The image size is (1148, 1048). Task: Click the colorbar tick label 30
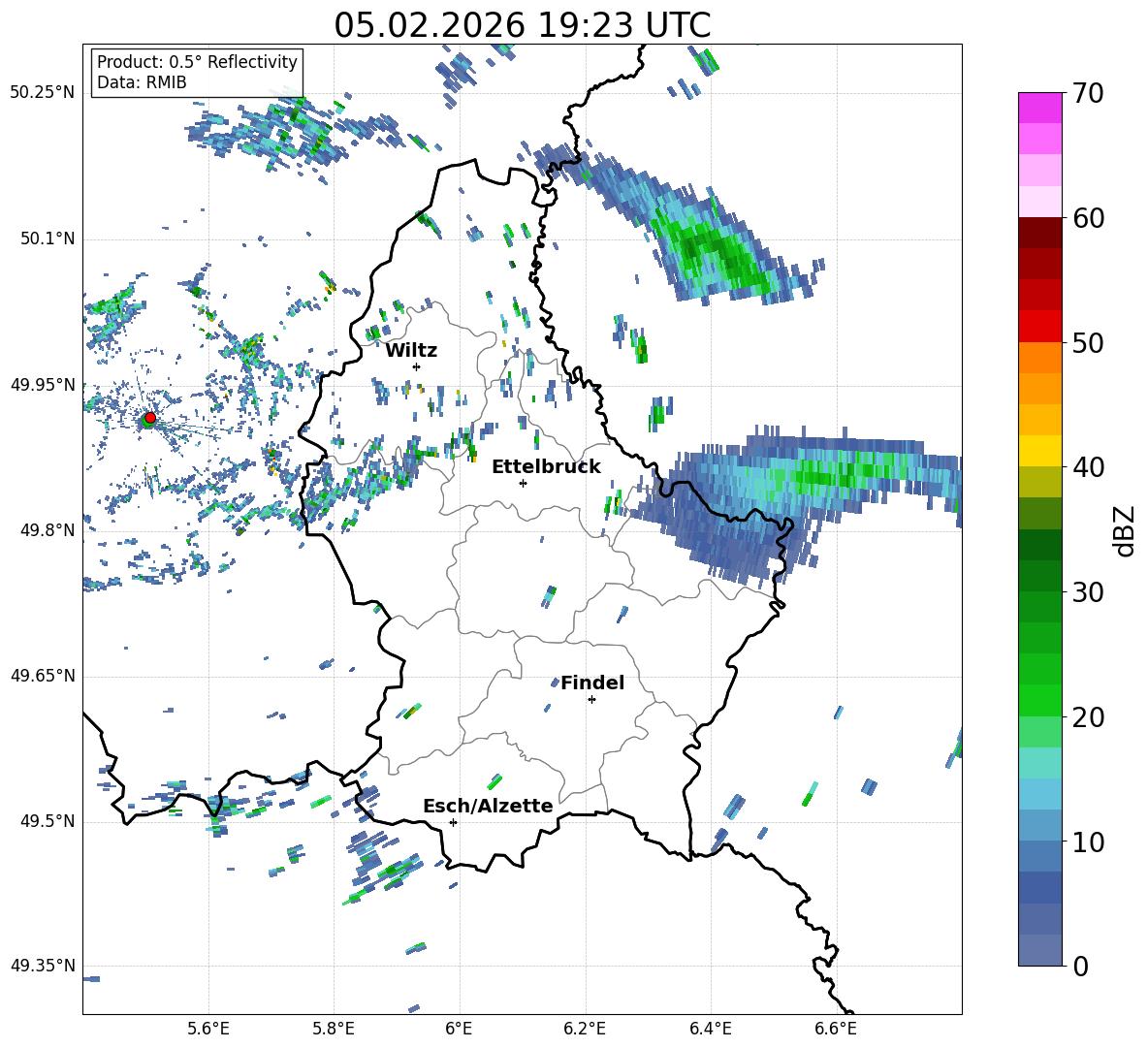(x=1088, y=592)
